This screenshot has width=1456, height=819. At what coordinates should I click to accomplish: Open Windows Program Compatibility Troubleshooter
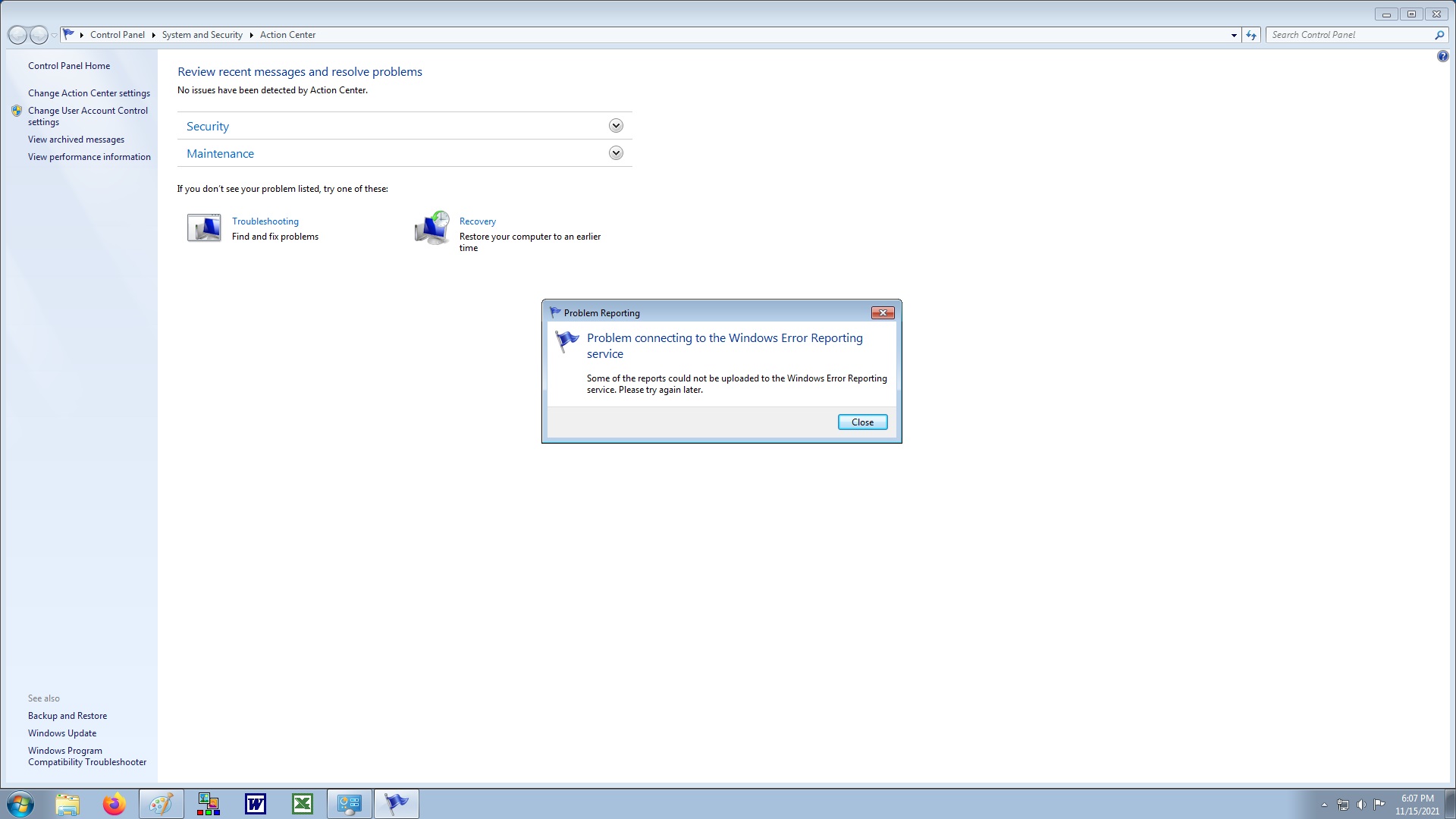coord(87,756)
